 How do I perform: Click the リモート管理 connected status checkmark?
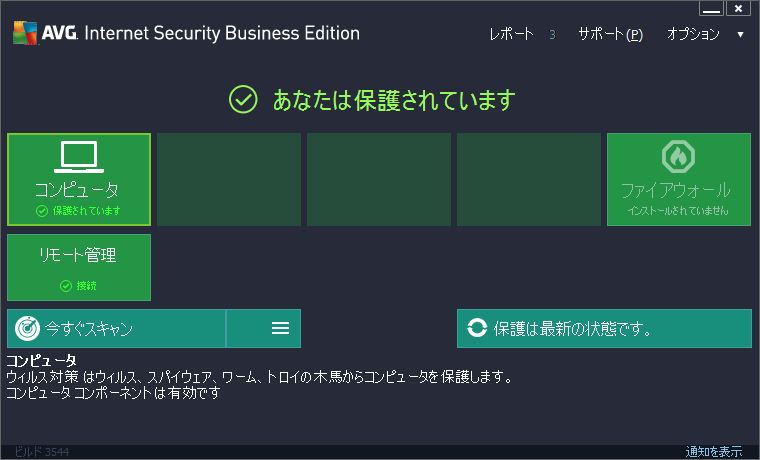65,286
